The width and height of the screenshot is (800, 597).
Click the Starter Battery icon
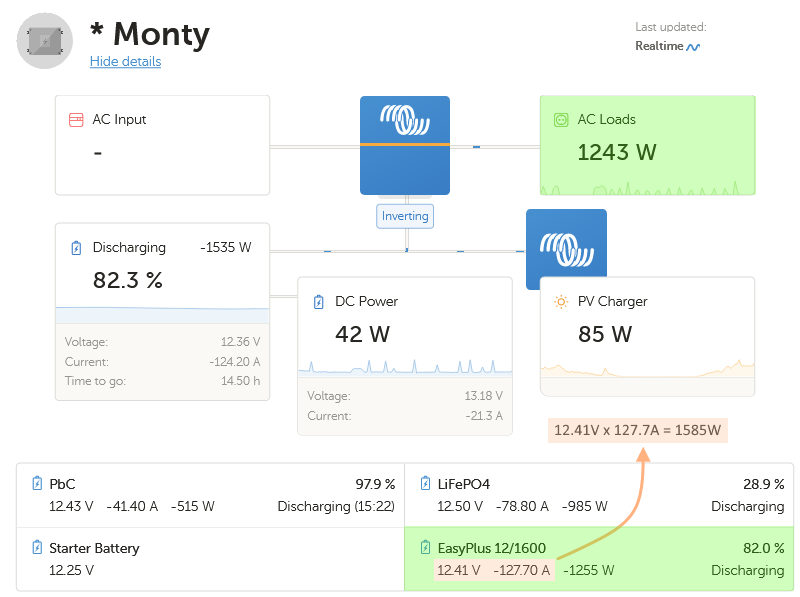37,548
